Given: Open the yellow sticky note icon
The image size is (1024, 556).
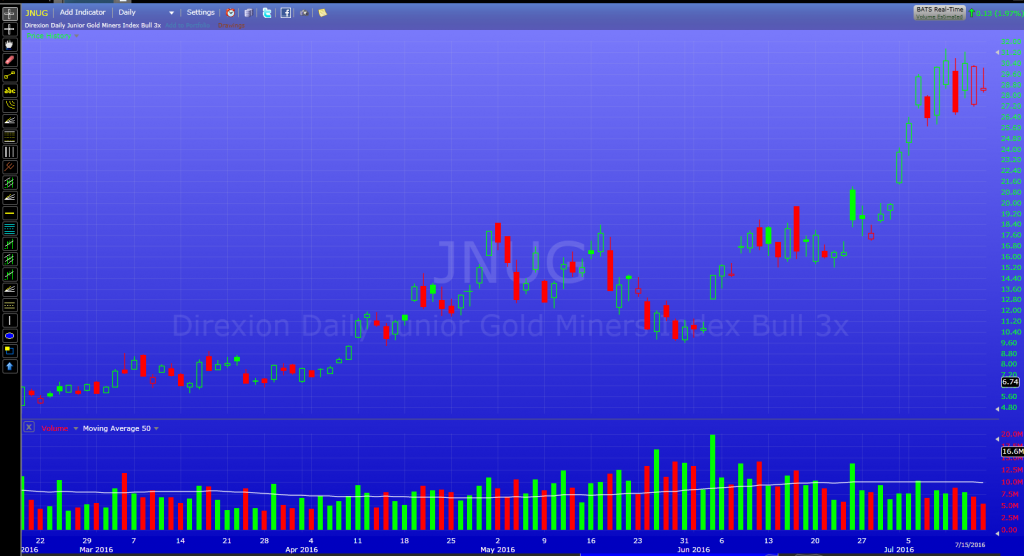Looking at the screenshot, I should [x=323, y=12].
